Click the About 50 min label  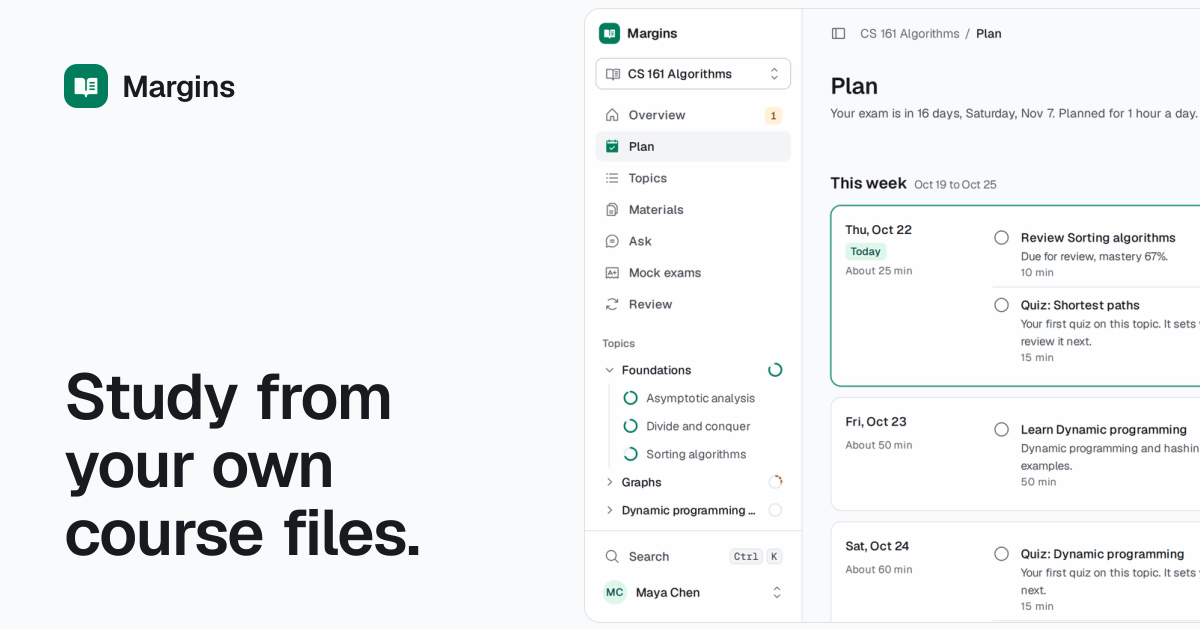click(x=879, y=445)
